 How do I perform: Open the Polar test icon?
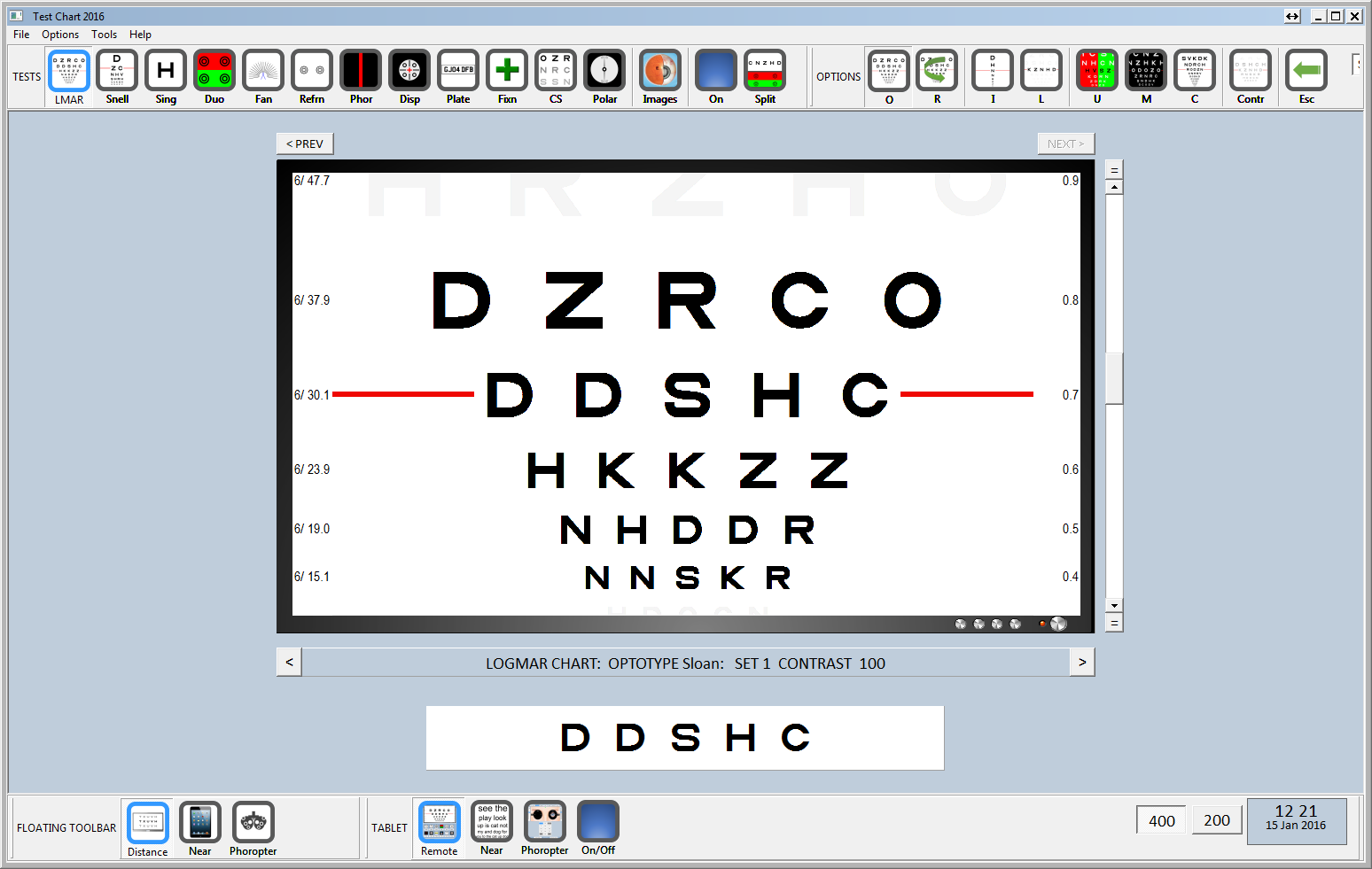click(x=604, y=71)
